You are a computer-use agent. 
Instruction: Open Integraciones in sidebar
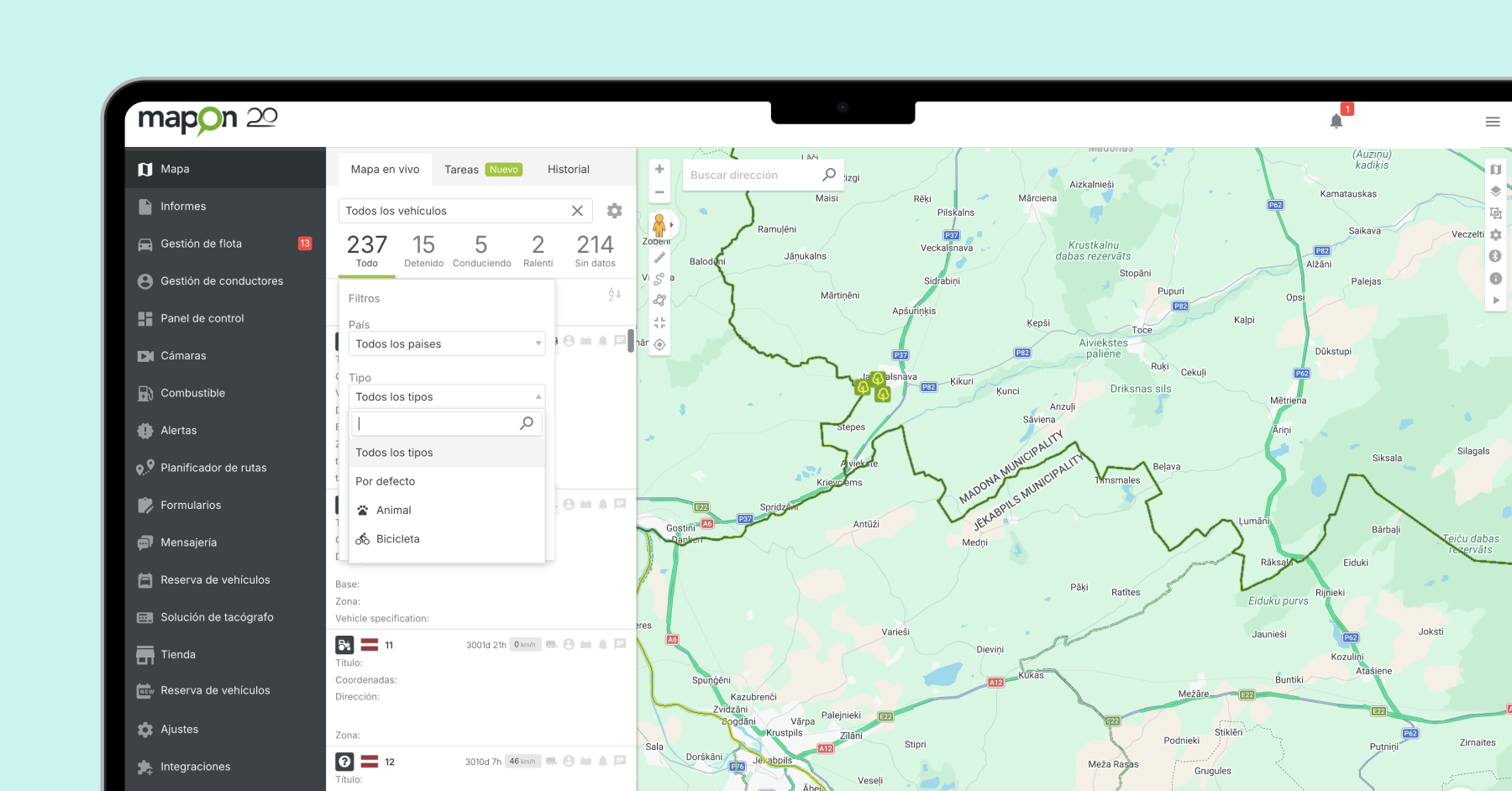[225, 767]
